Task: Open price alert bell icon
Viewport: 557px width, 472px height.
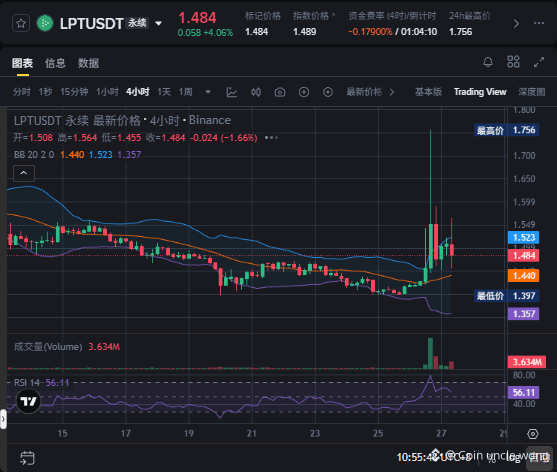Action: [x=488, y=62]
